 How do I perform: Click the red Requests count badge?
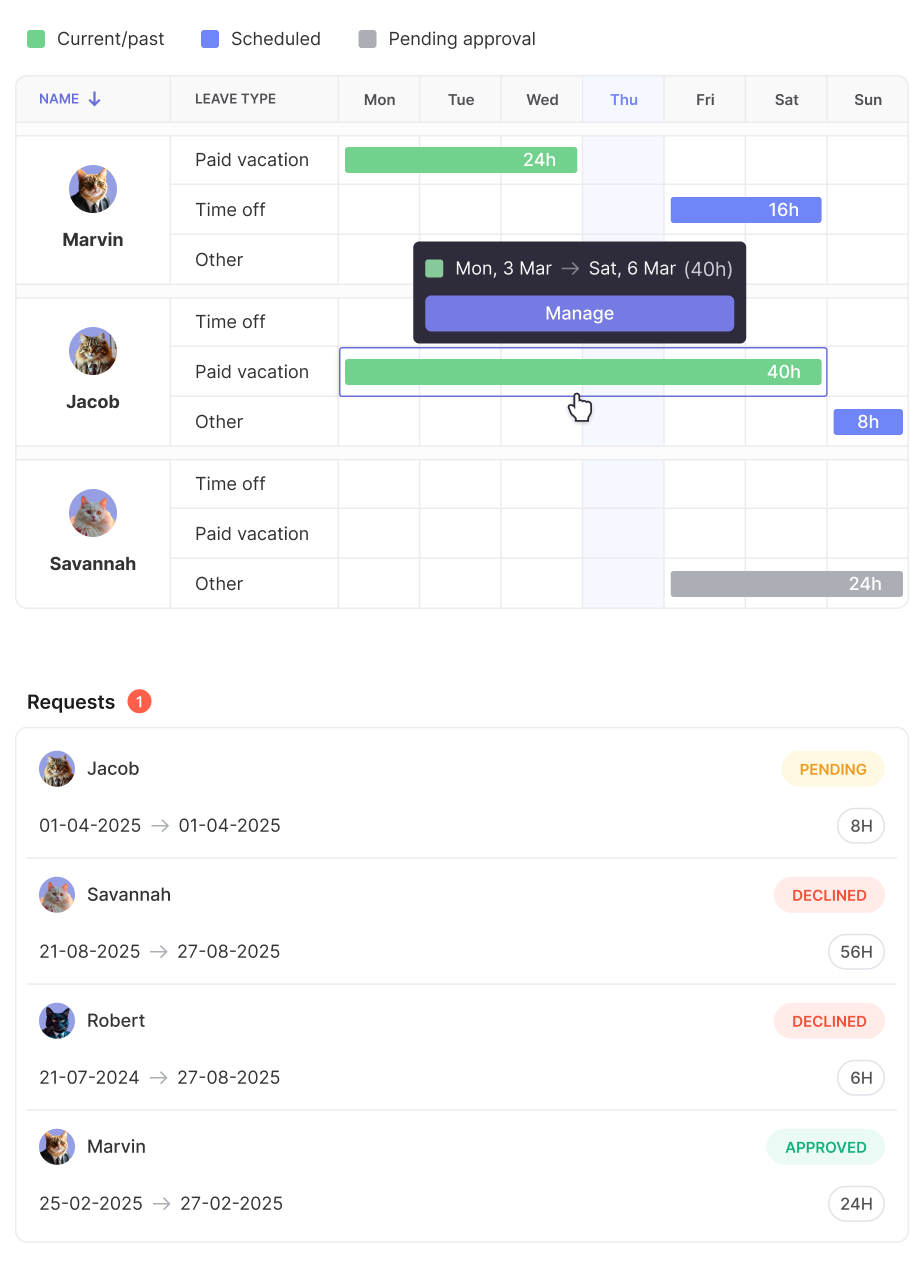[139, 702]
